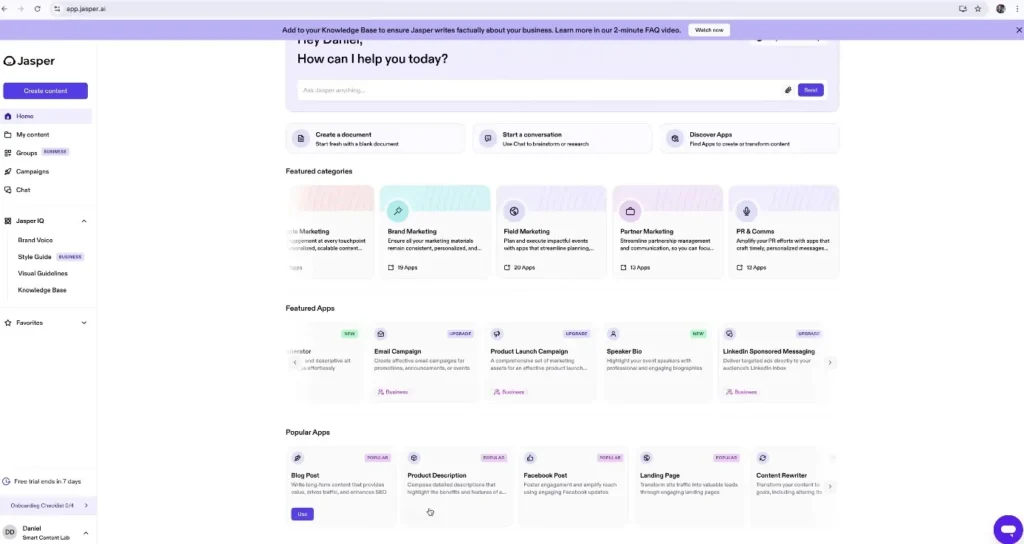1024x544 pixels.
Task: Click the LinkedIn Sponsored Messaging icon
Action: [x=729, y=334]
